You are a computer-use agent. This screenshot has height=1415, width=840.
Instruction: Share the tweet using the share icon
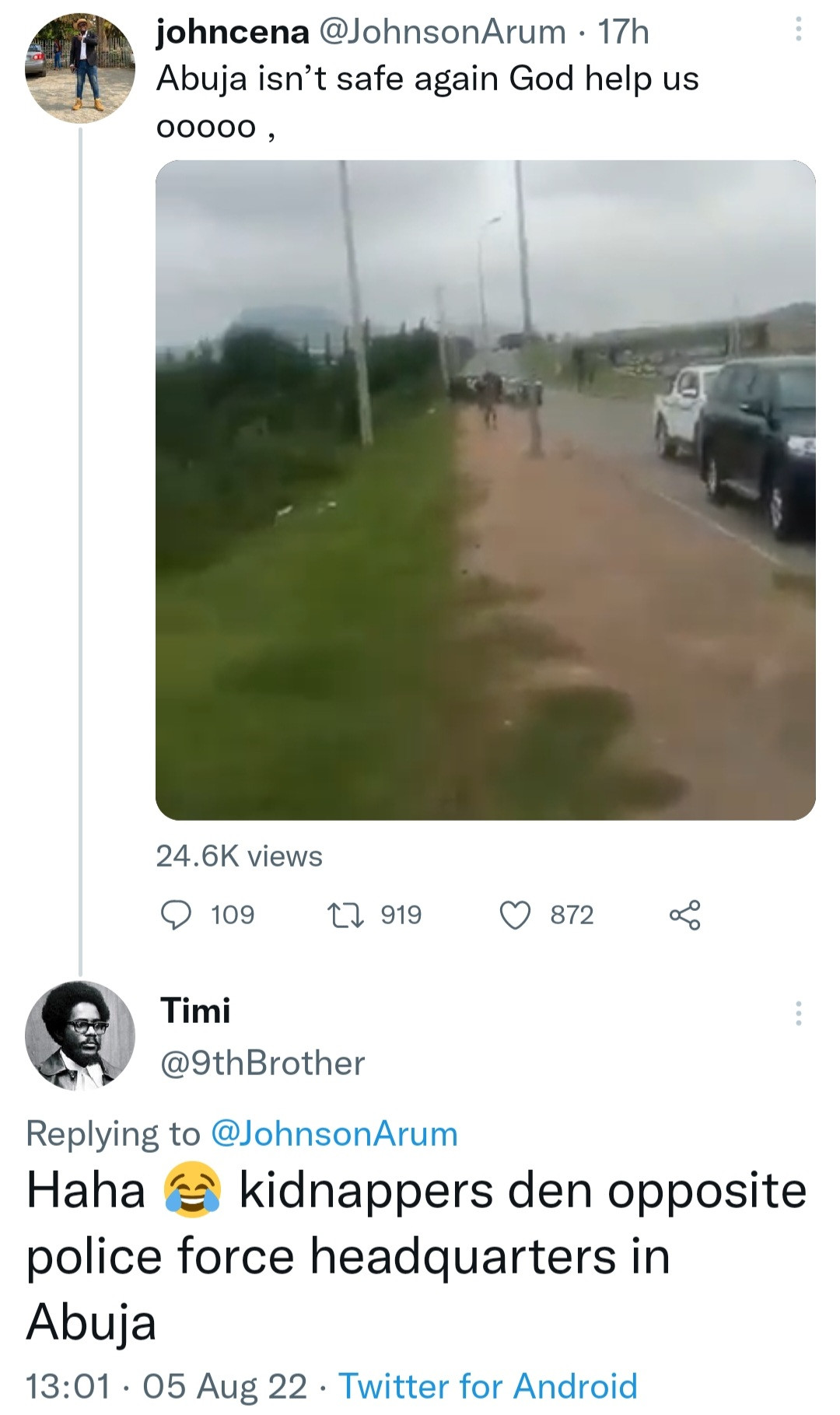pos(684,915)
